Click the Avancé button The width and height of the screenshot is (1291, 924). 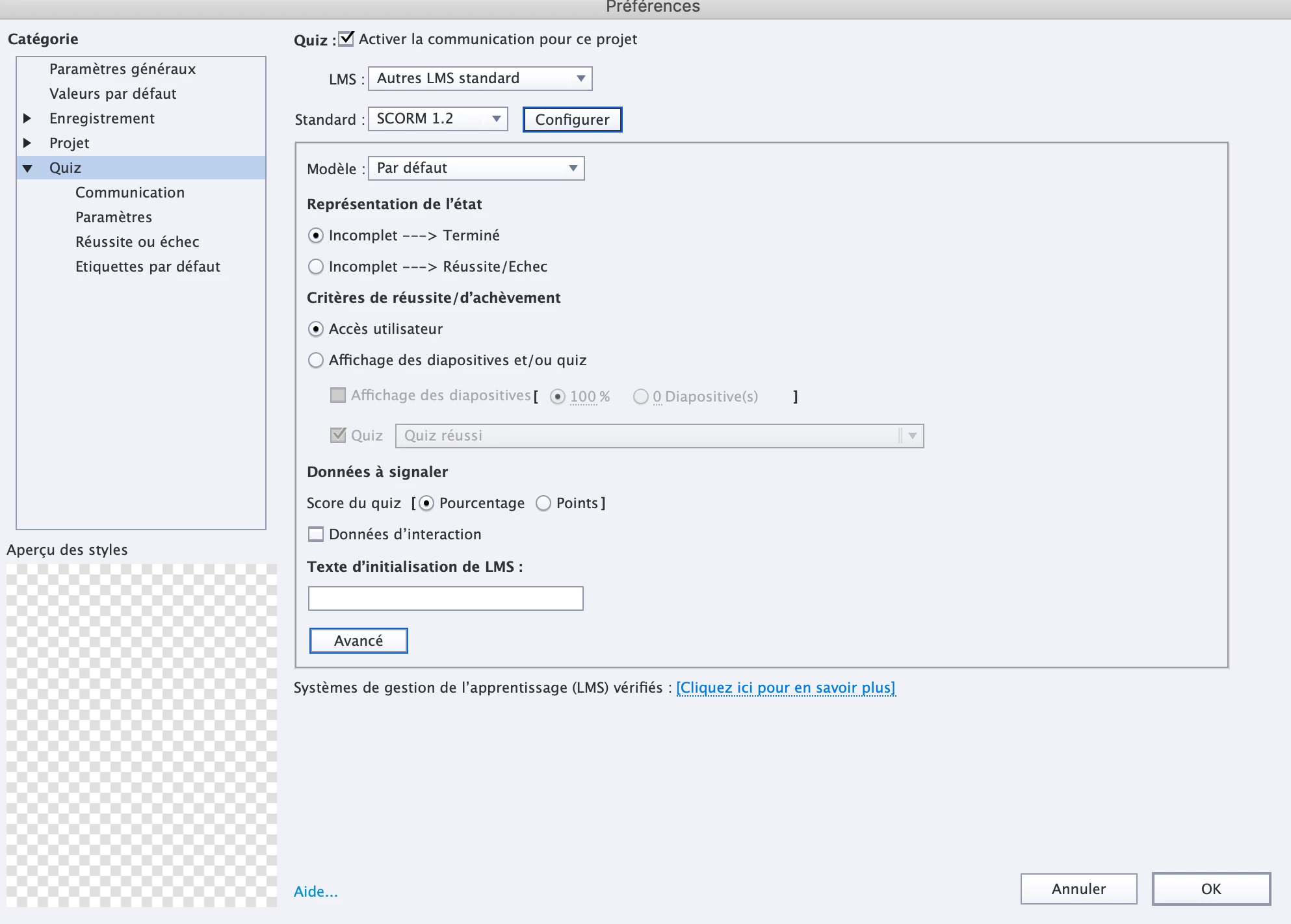coord(358,641)
